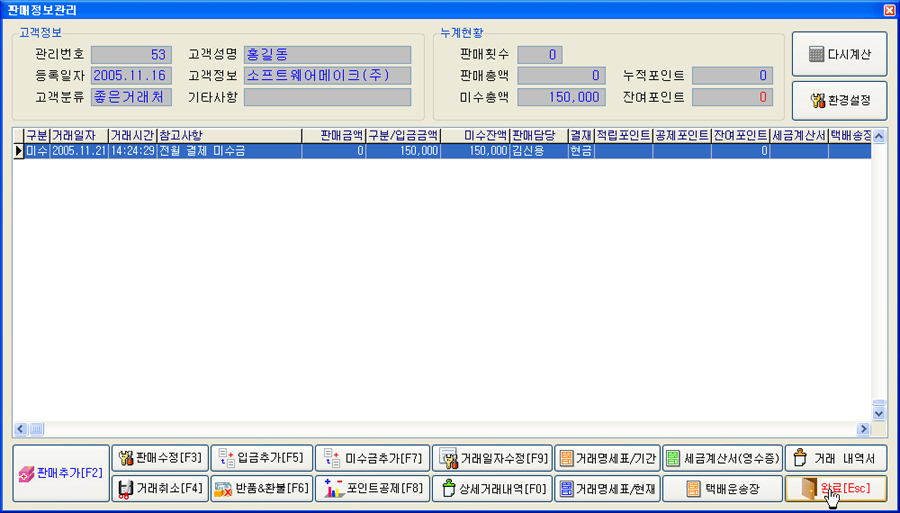Click the 관리번호 field showing 53

pos(131,55)
